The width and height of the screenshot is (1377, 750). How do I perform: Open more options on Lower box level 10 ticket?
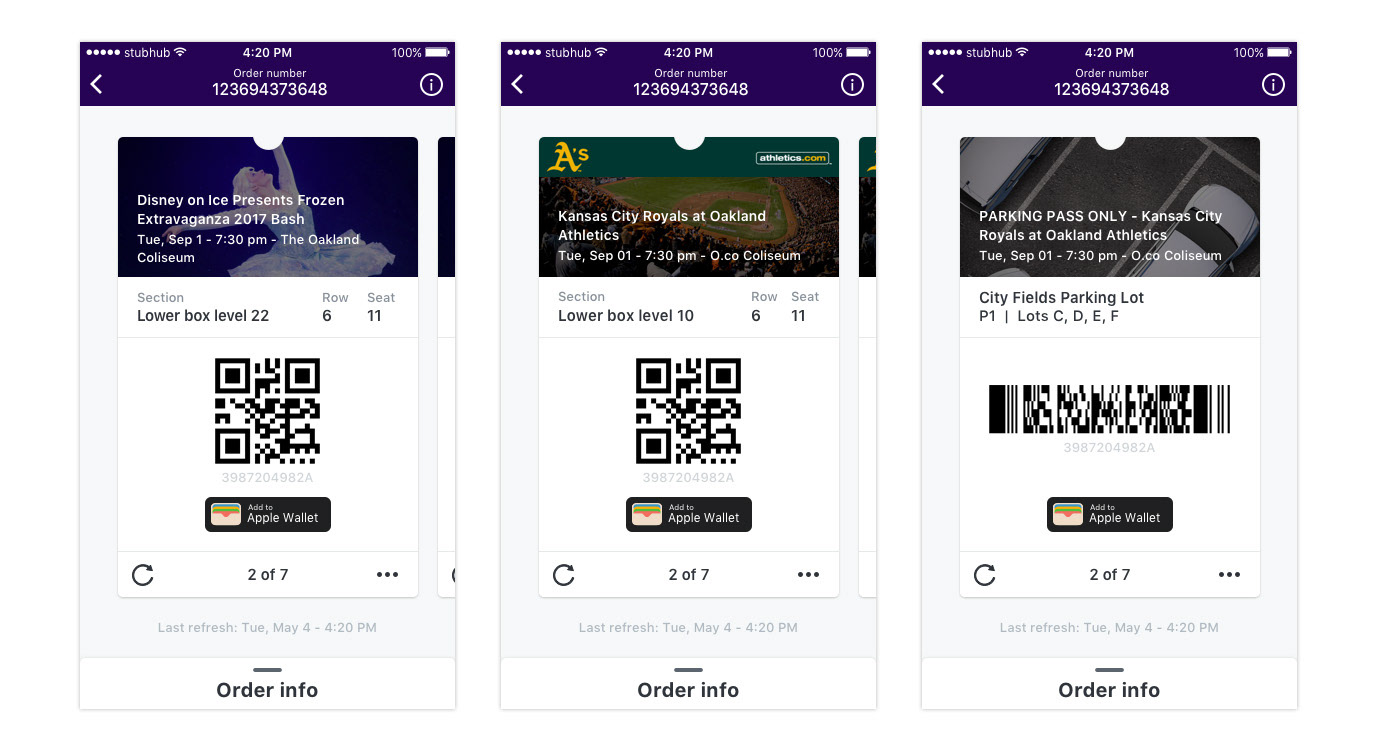(x=809, y=575)
